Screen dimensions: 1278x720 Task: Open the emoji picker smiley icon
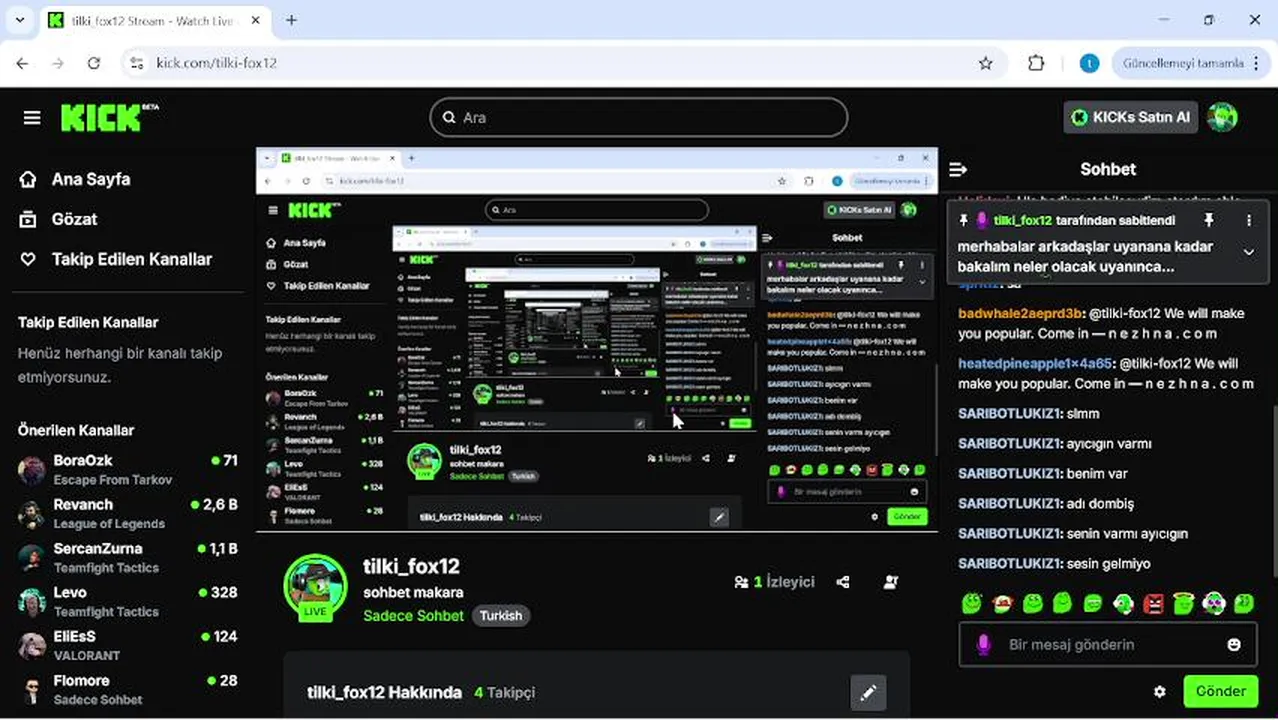click(1234, 645)
